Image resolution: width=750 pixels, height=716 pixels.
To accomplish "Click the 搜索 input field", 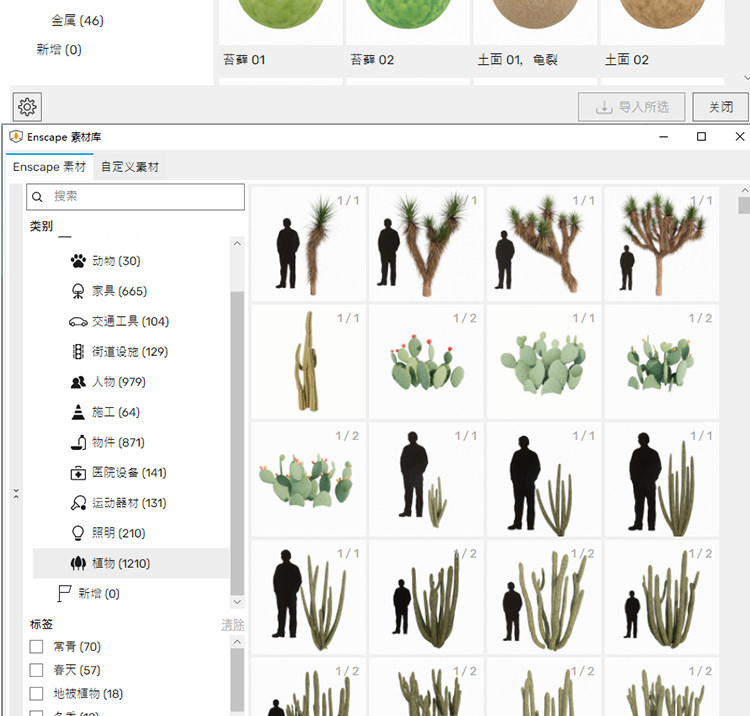I will (135, 197).
